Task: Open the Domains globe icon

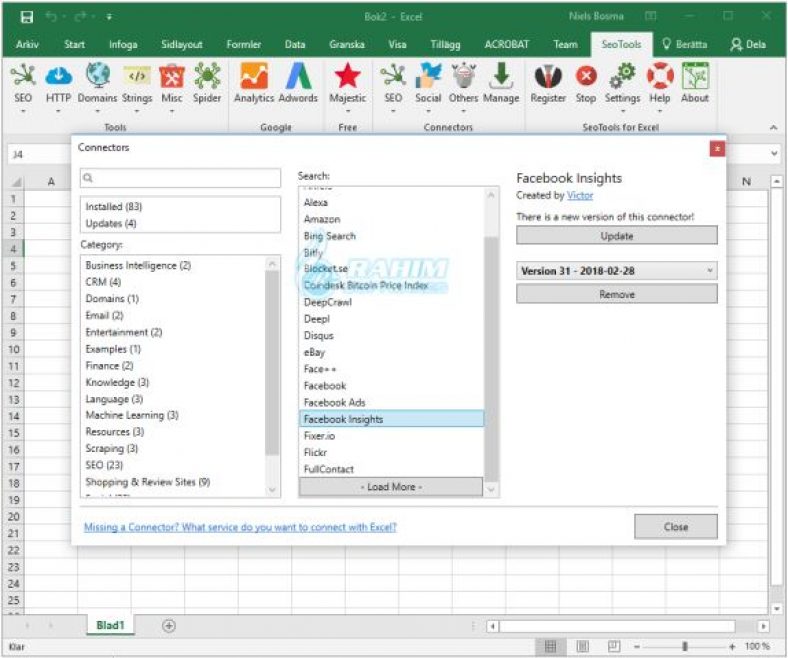Action: (x=97, y=75)
